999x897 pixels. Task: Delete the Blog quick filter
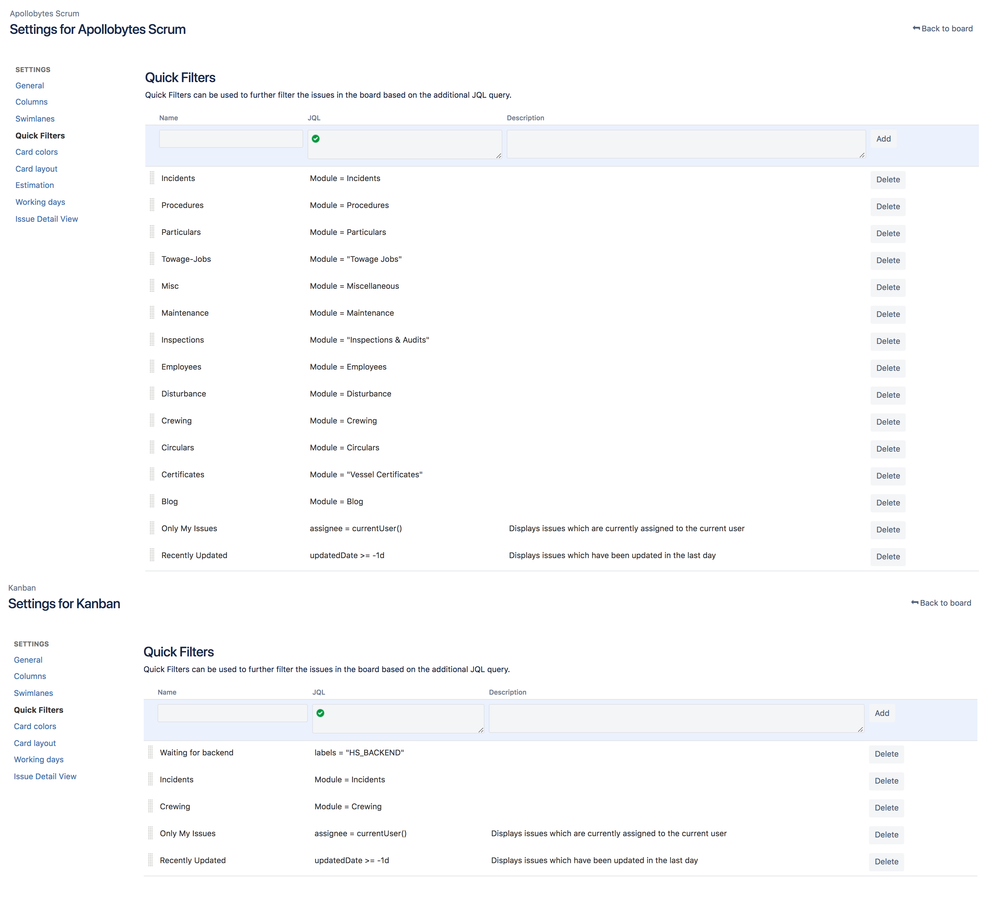(888, 503)
